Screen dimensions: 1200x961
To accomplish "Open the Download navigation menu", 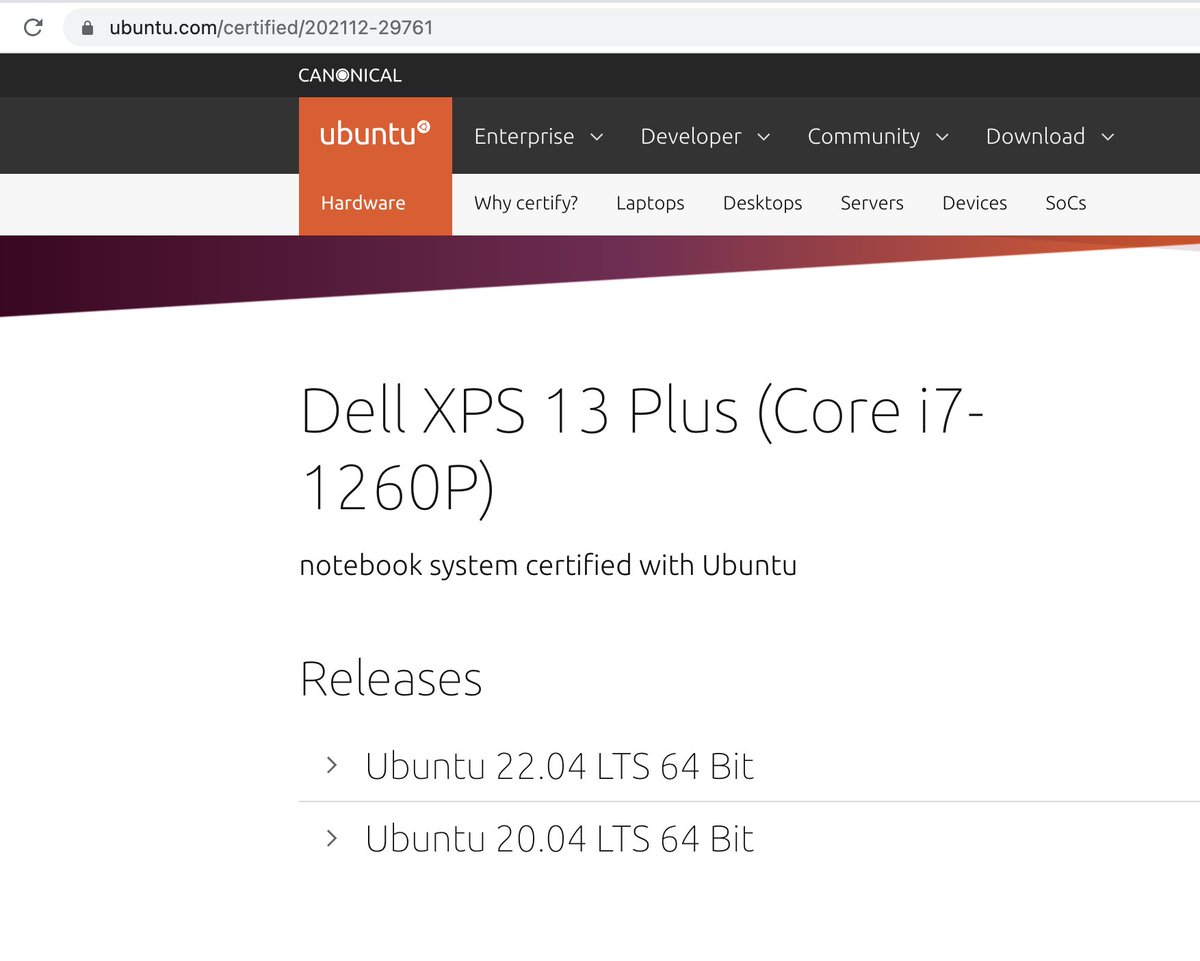I will [x=1035, y=137].
